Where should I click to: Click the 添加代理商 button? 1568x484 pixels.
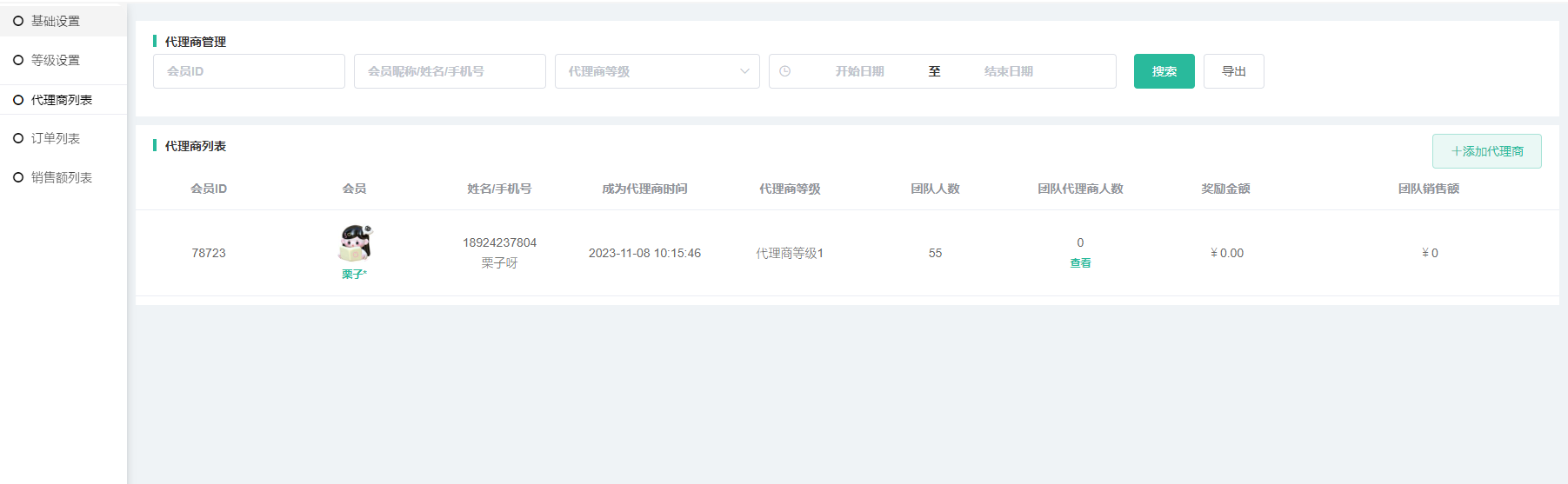pyautogui.click(x=1486, y=151)
